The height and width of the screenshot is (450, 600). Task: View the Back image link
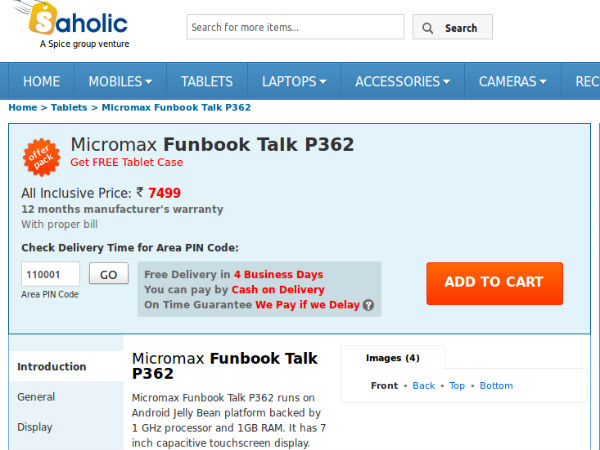(424, 386)
